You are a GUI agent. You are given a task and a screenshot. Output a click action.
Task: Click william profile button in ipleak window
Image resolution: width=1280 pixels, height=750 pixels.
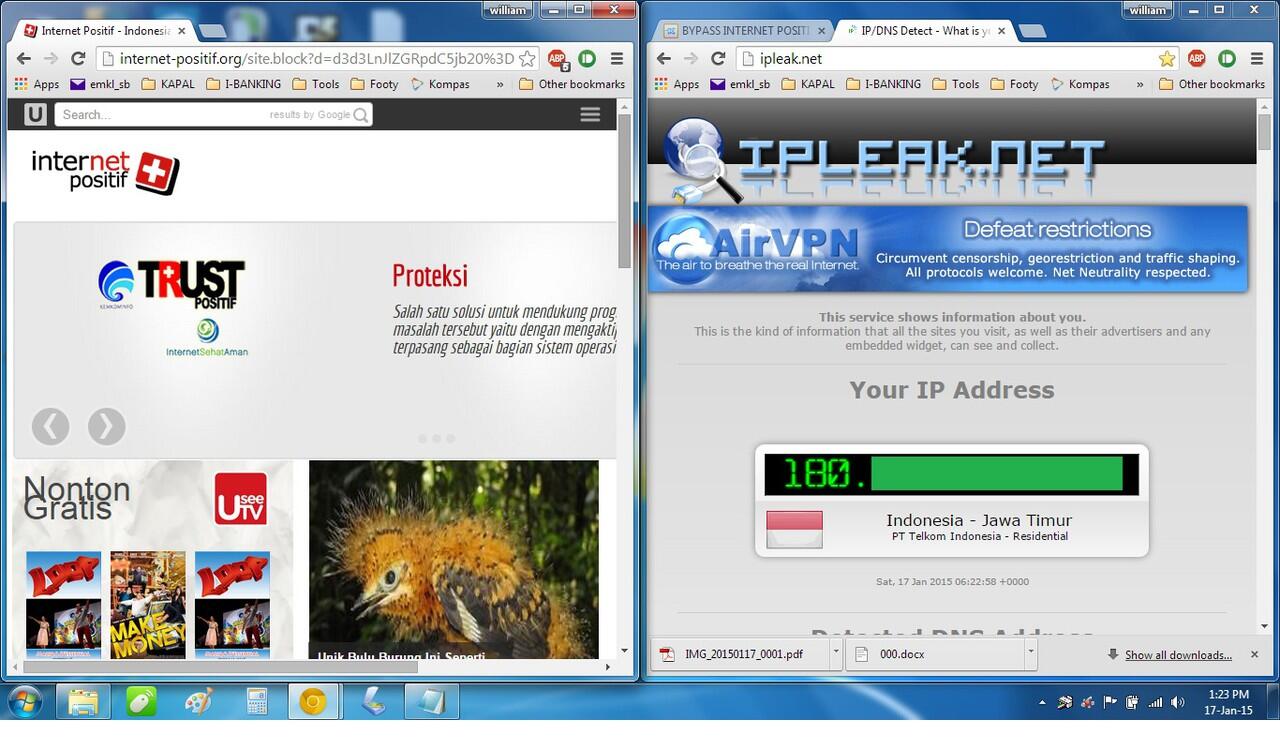click(1148, 10)
